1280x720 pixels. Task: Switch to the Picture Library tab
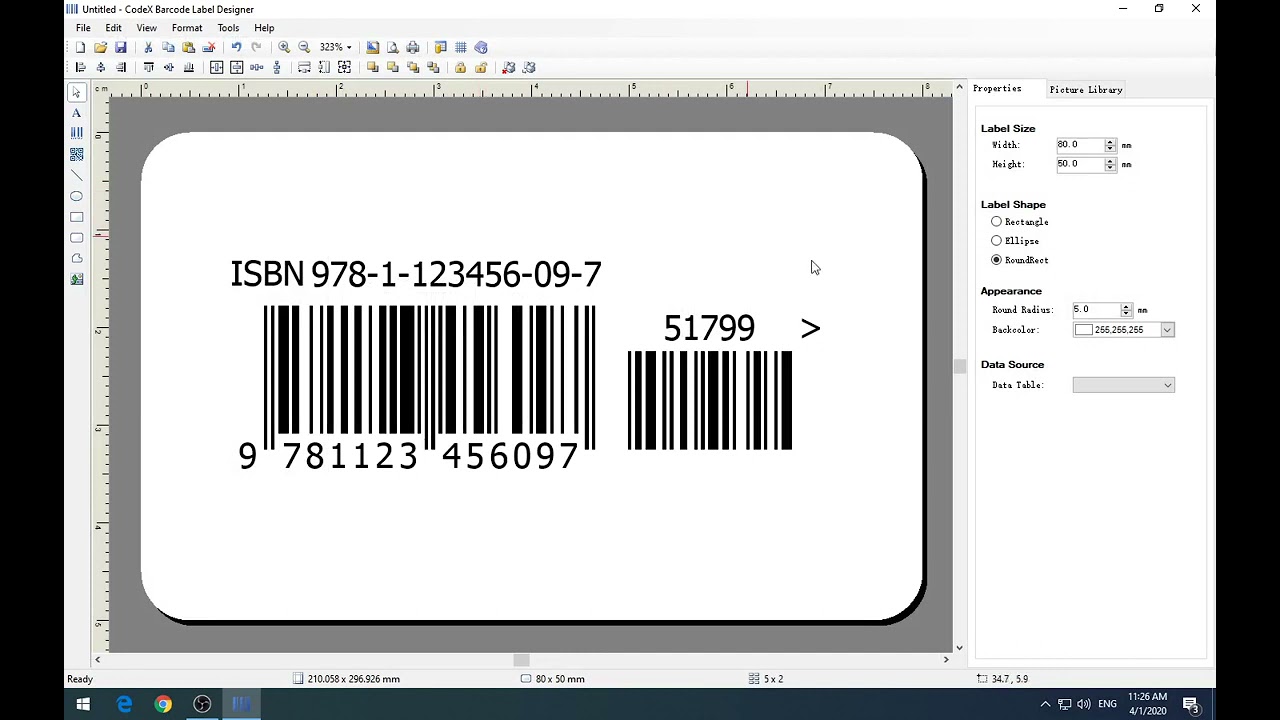(1086, 90)
